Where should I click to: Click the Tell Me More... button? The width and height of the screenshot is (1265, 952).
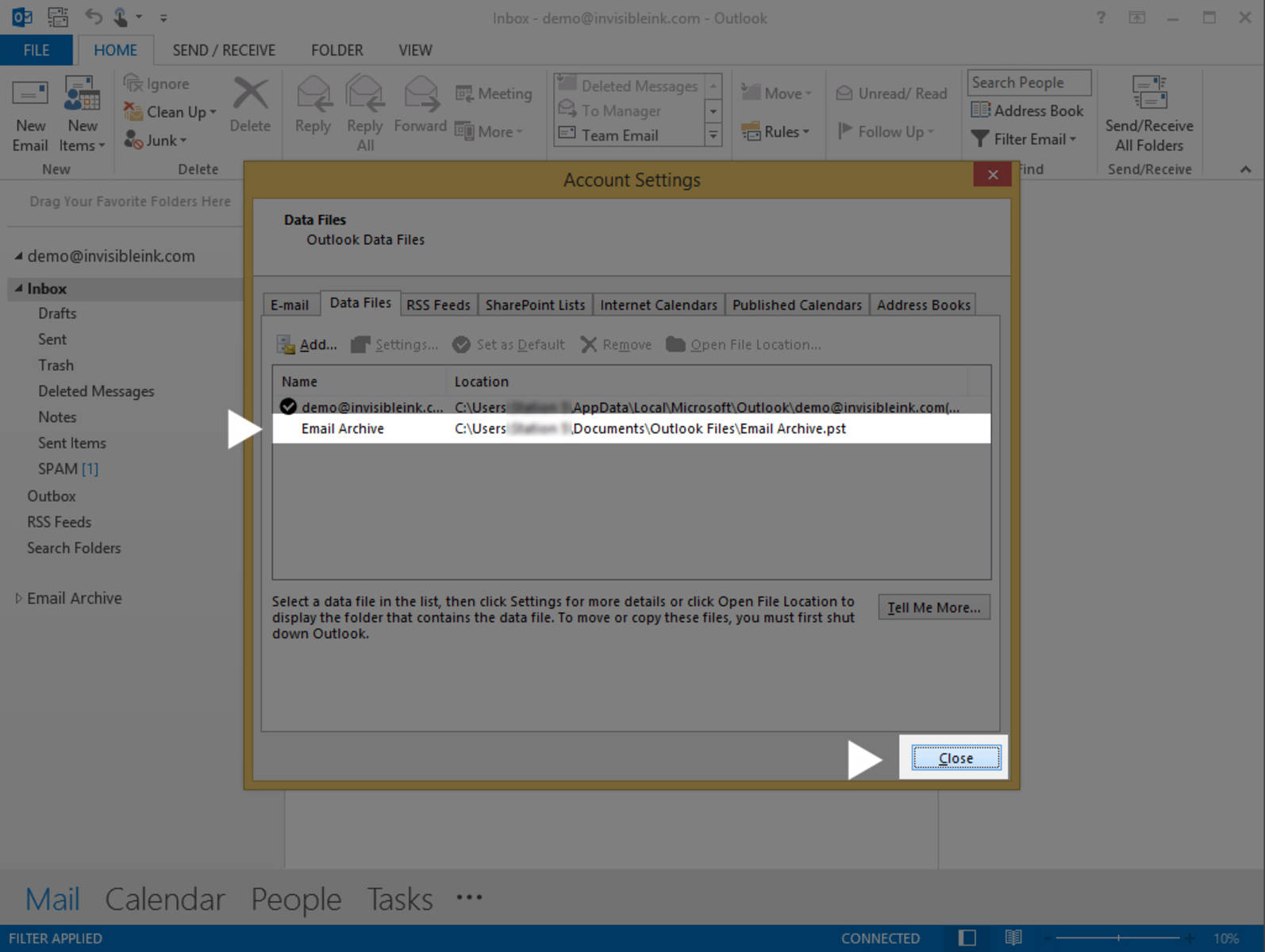tap(934, 608)
